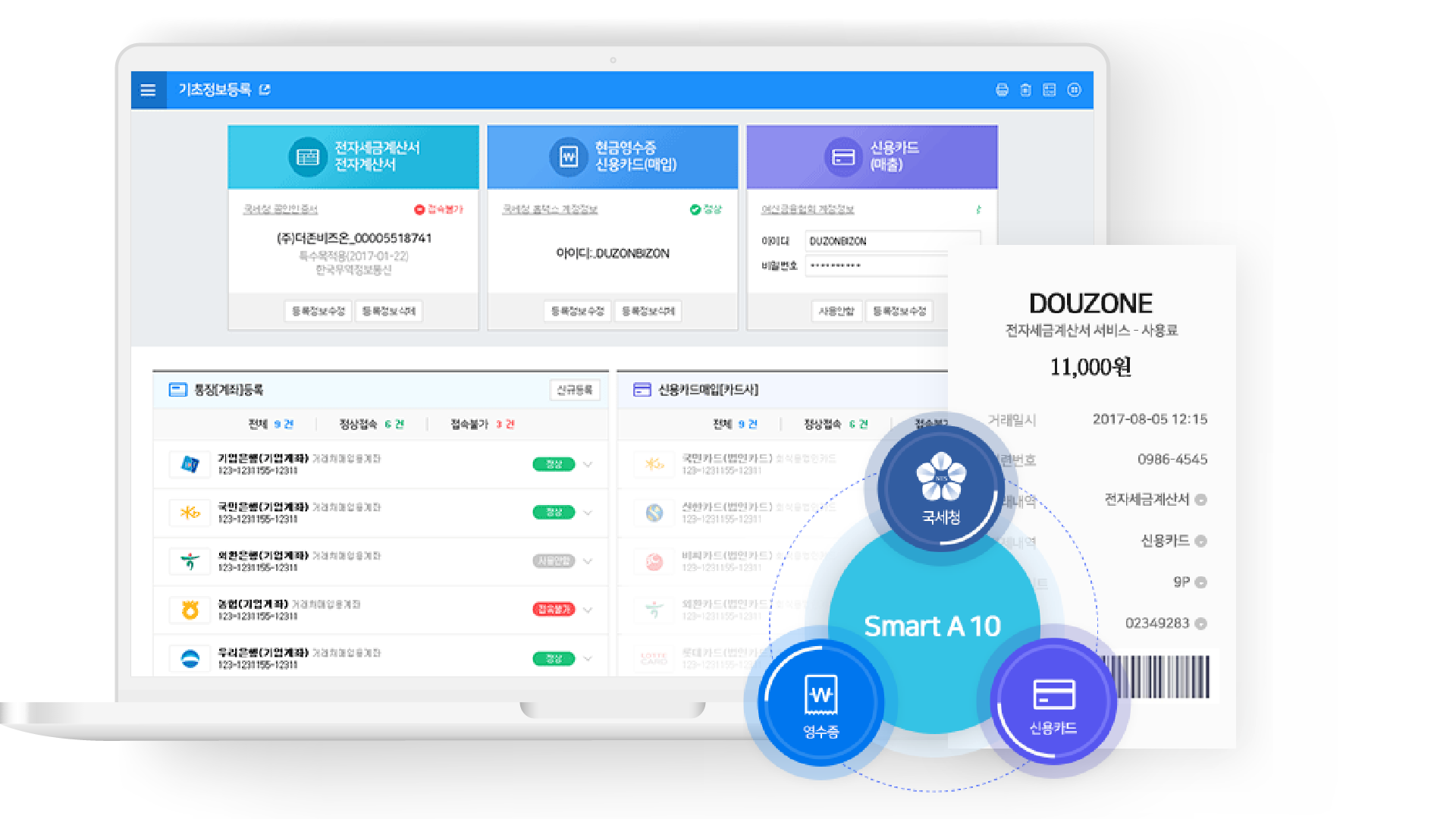Click 등록정보수정 in 현금영수증 card

(x=577, y=311)
